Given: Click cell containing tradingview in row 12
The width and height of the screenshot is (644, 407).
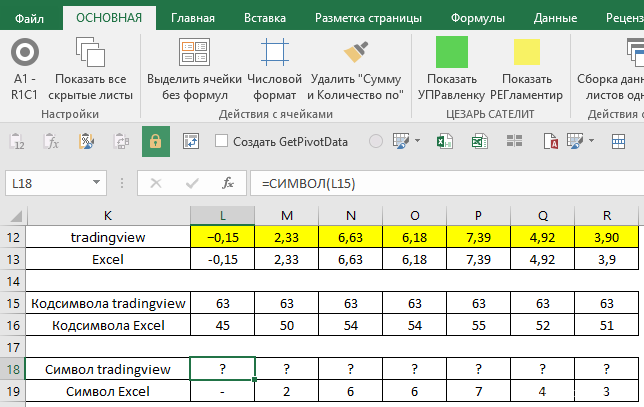Looking at the screenshot, I should point(108,237).
